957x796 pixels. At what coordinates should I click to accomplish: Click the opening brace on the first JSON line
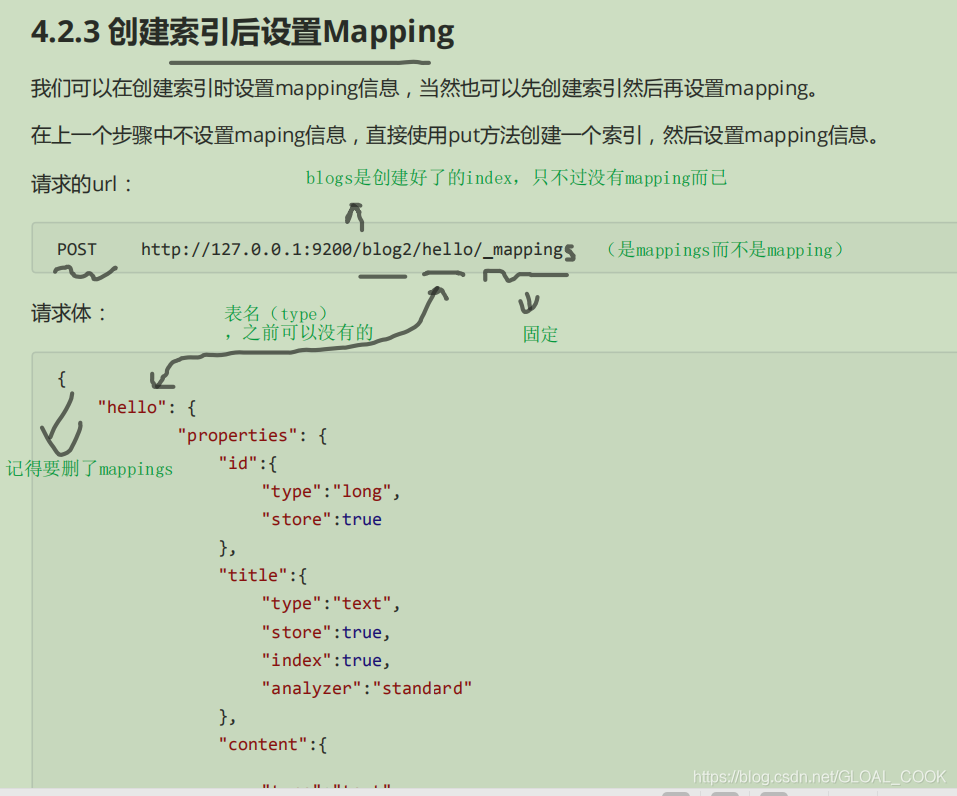62,379
